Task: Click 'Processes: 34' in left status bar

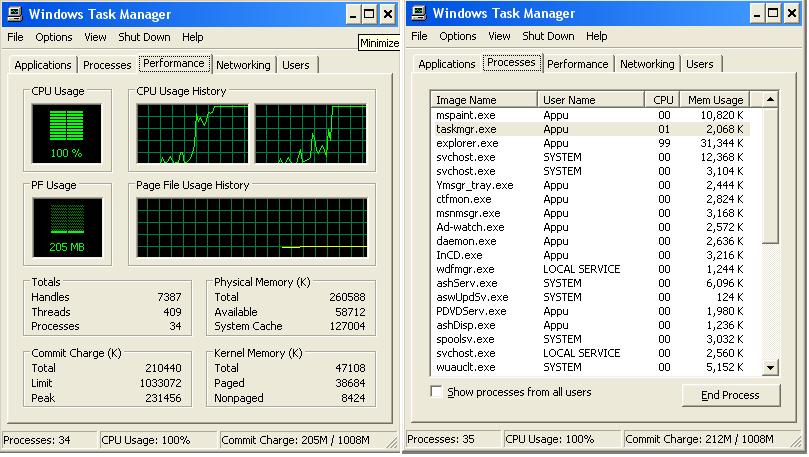Action: [37, 440]
